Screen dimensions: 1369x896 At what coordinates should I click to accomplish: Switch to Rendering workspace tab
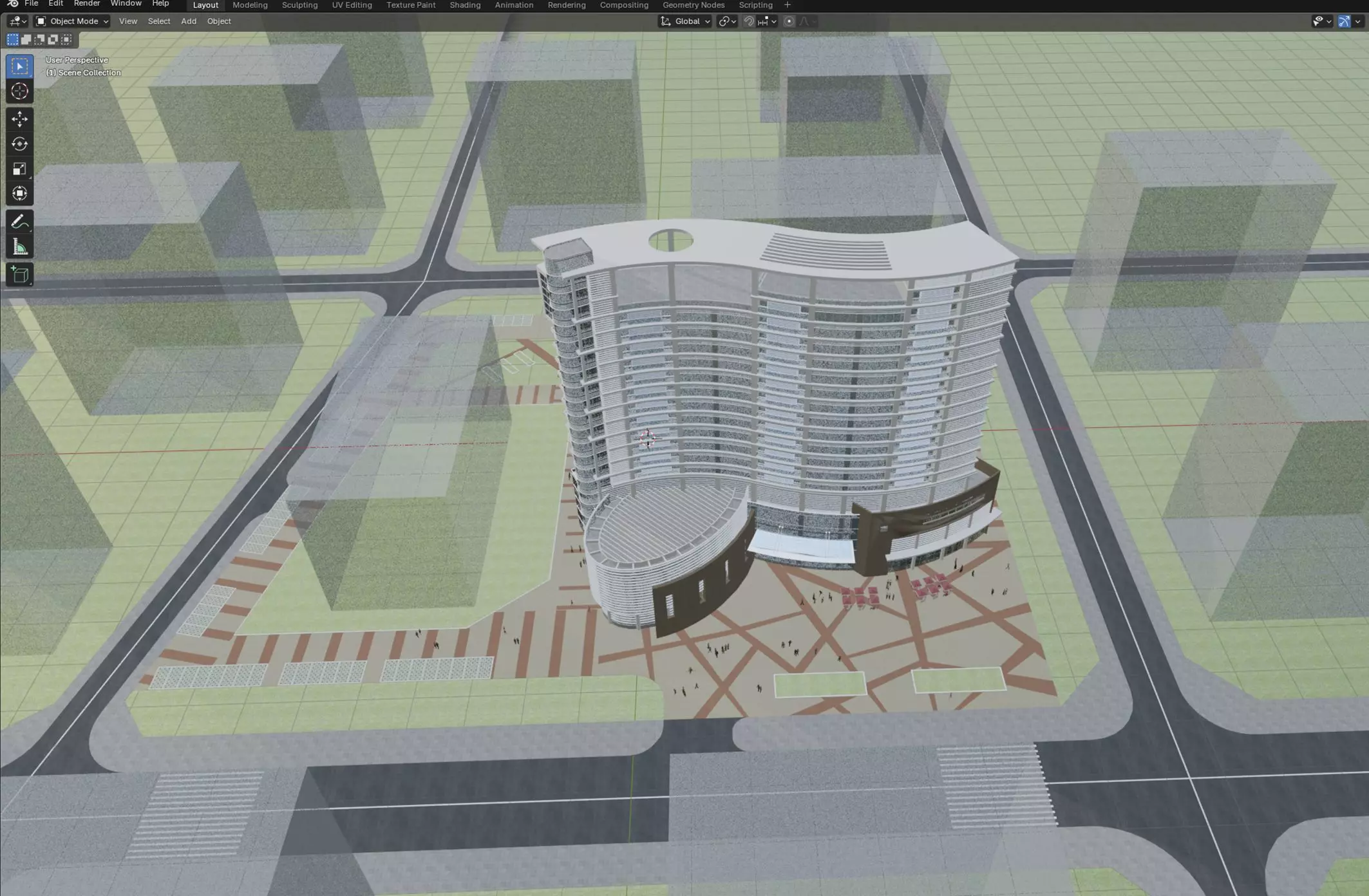[x=567, y=5]
